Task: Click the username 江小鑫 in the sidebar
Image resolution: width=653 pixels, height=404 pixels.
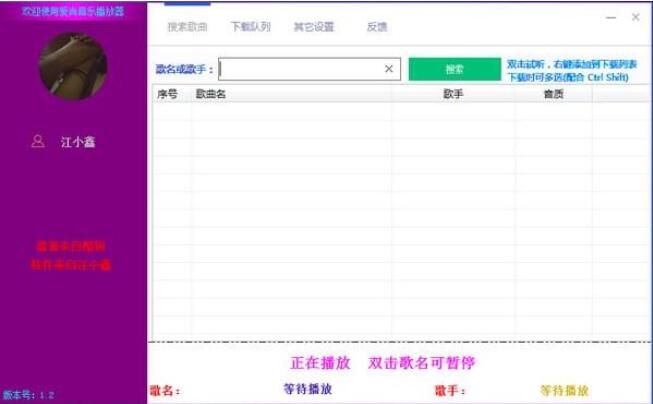Action: click(x=78, y=142)
